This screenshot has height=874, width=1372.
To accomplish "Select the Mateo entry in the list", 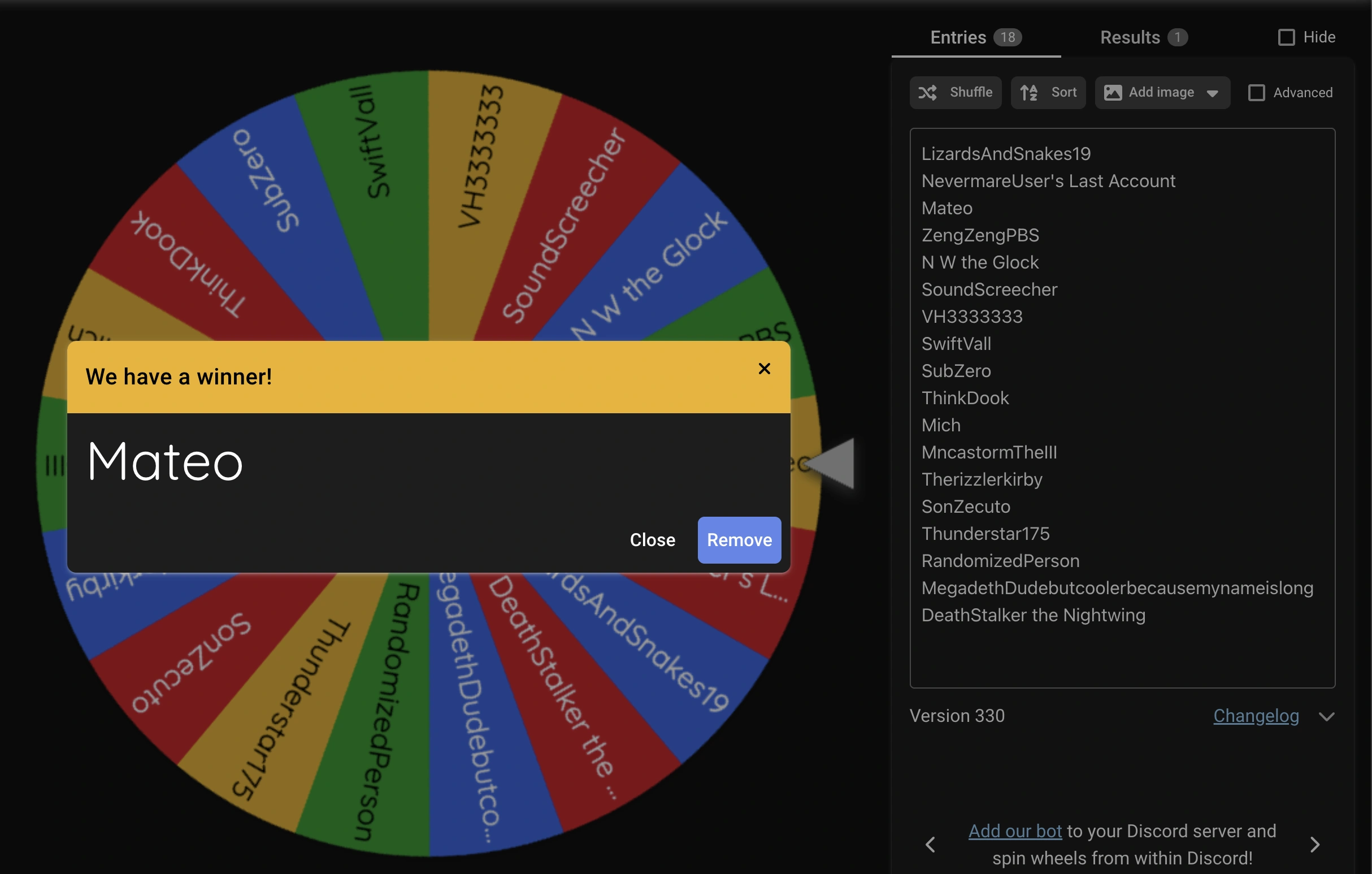I will point(946,207).
